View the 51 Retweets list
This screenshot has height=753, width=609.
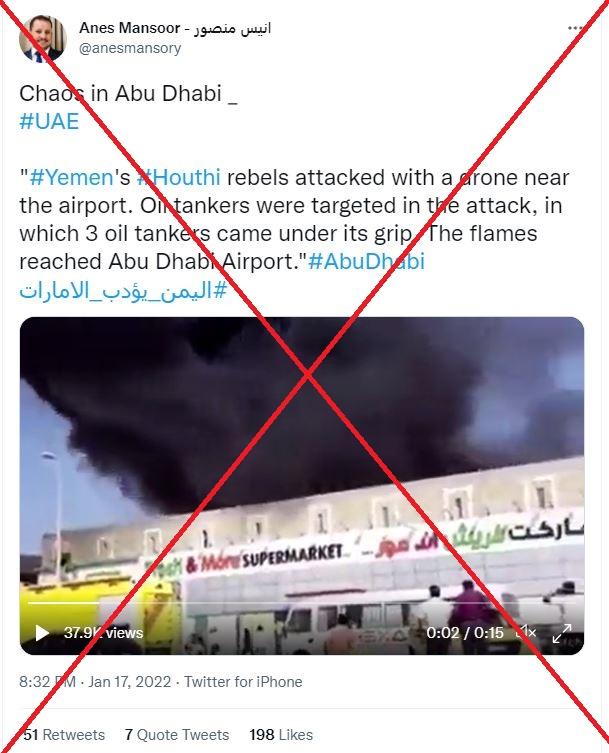pos(64,735)
